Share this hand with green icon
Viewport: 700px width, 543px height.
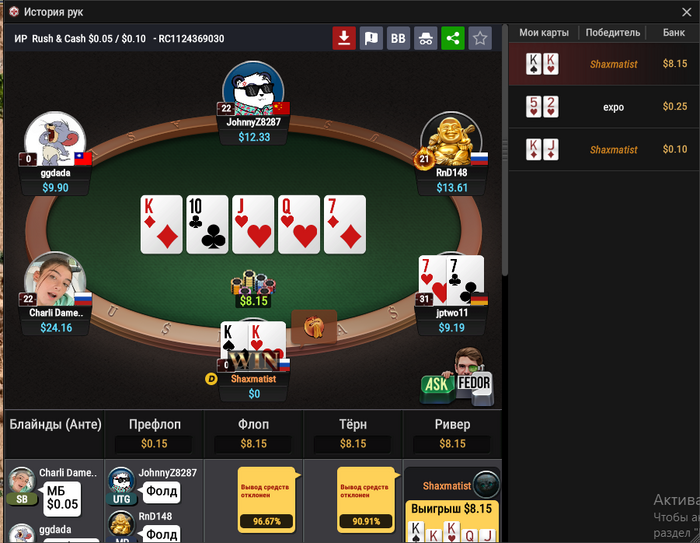[x=453, y=38]
